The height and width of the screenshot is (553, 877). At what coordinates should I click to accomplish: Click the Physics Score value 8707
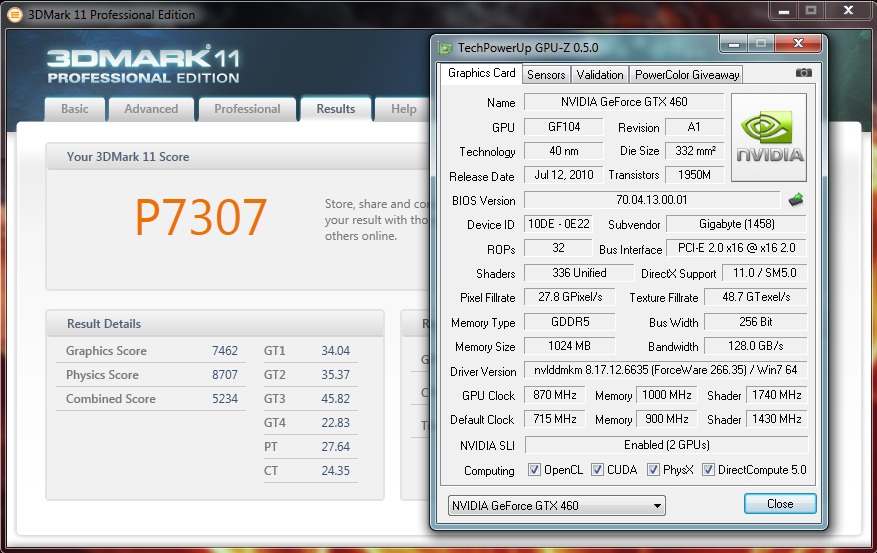(x=225, y=375)
